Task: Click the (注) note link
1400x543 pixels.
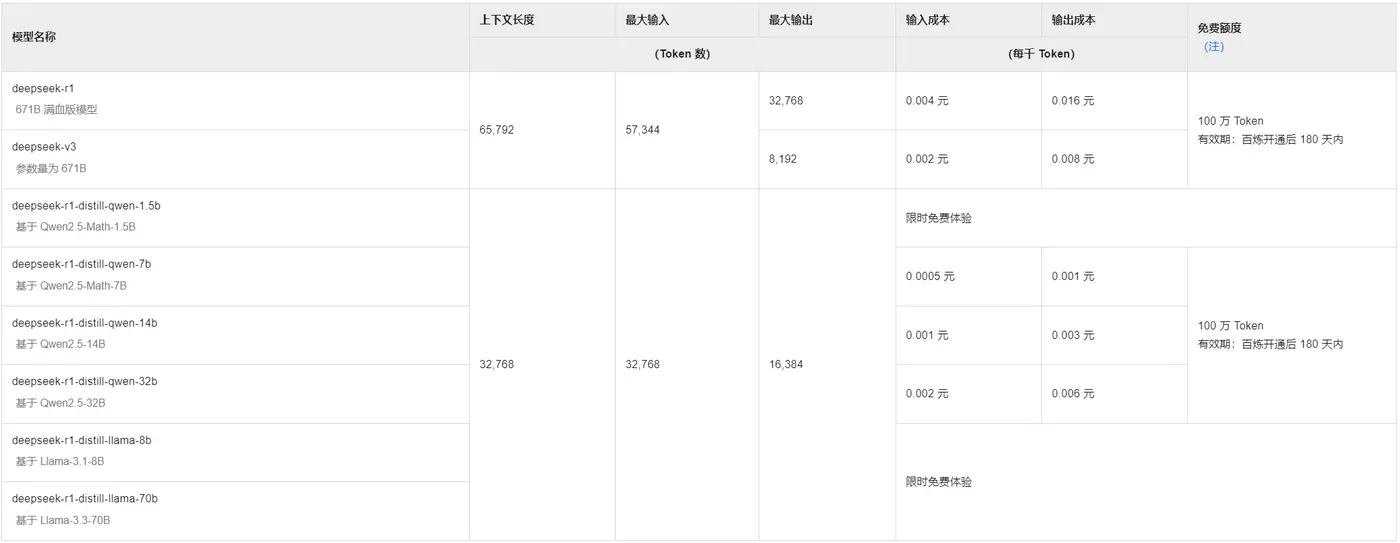Action: [1213, 47]
